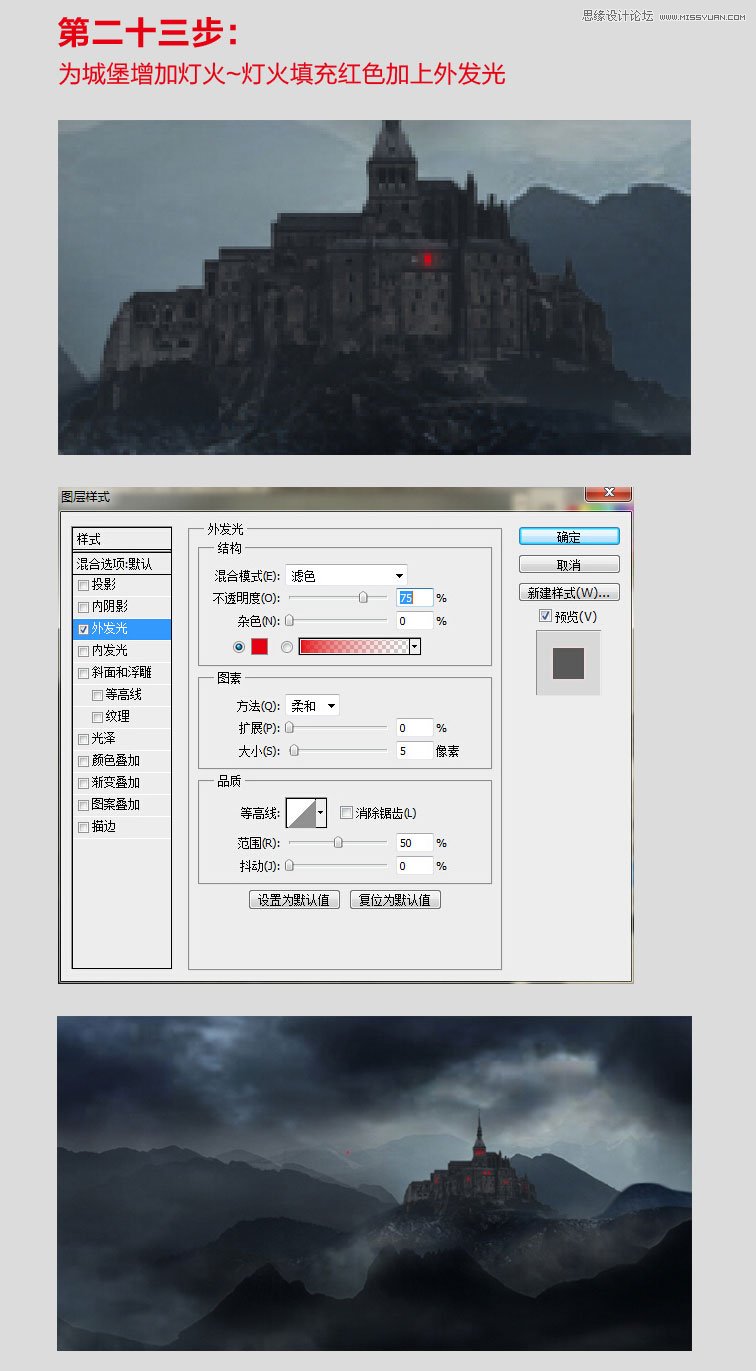Open the gradient picker dropdown arrow
The height and width of the screenshot is (1371, 756).
click(414, 647)
